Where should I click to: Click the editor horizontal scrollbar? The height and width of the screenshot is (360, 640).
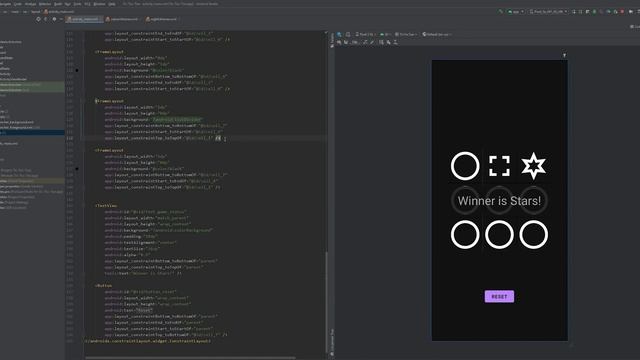[190, 358]
